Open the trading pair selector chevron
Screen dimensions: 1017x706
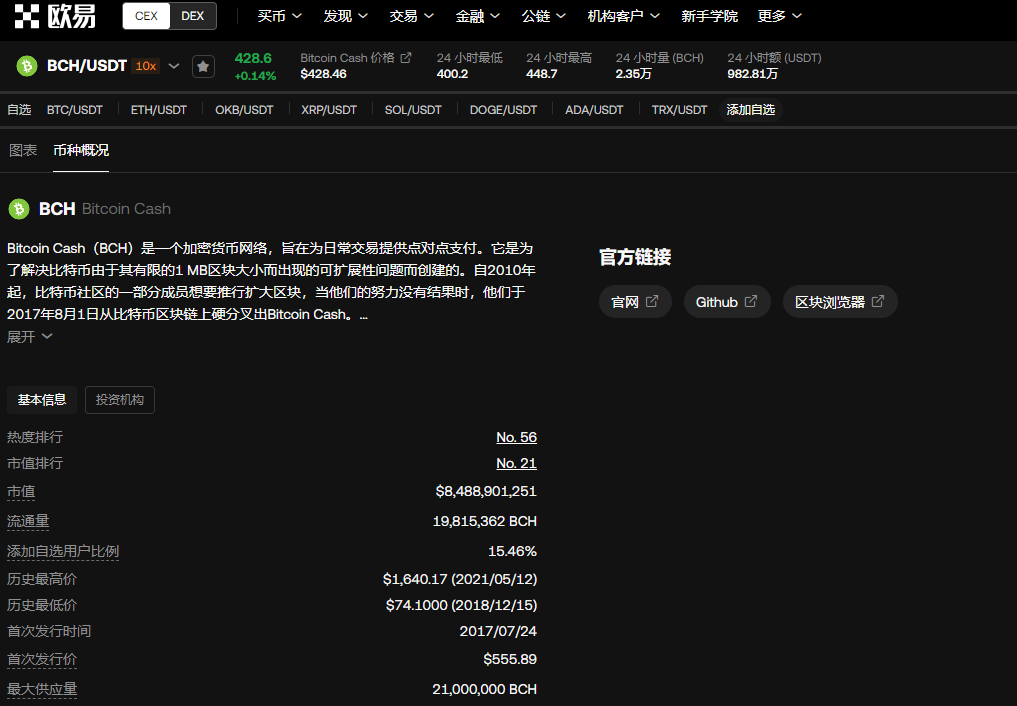coord(174,65)
